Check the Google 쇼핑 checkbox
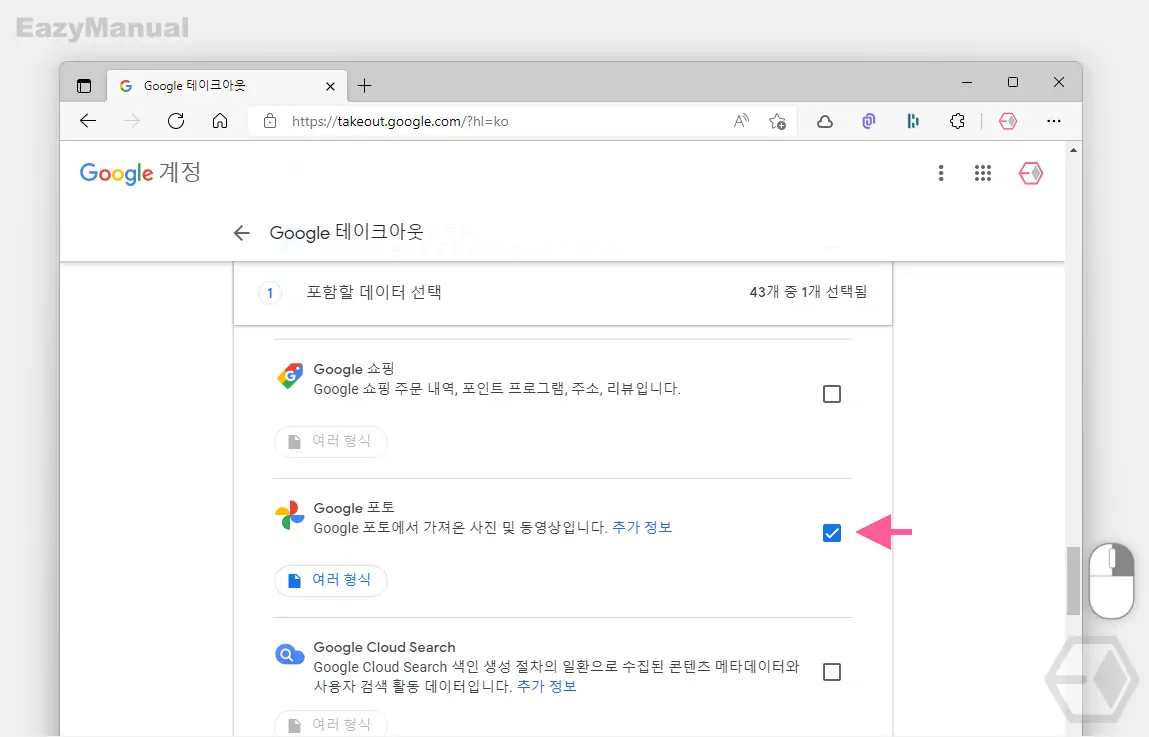Screen dimensions: 1149x737 [832, 394]
